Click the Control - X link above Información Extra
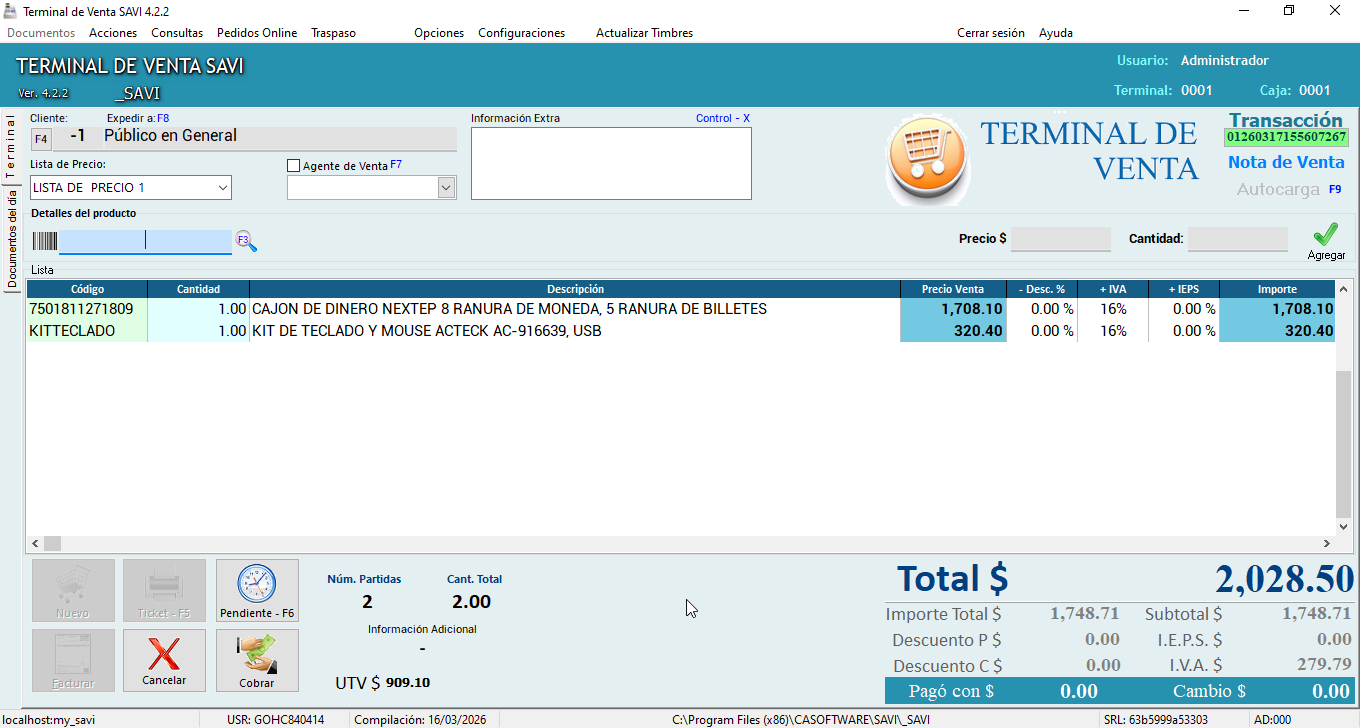The height and width of the screenshot is (728, 1360). (x=721, y=117)
